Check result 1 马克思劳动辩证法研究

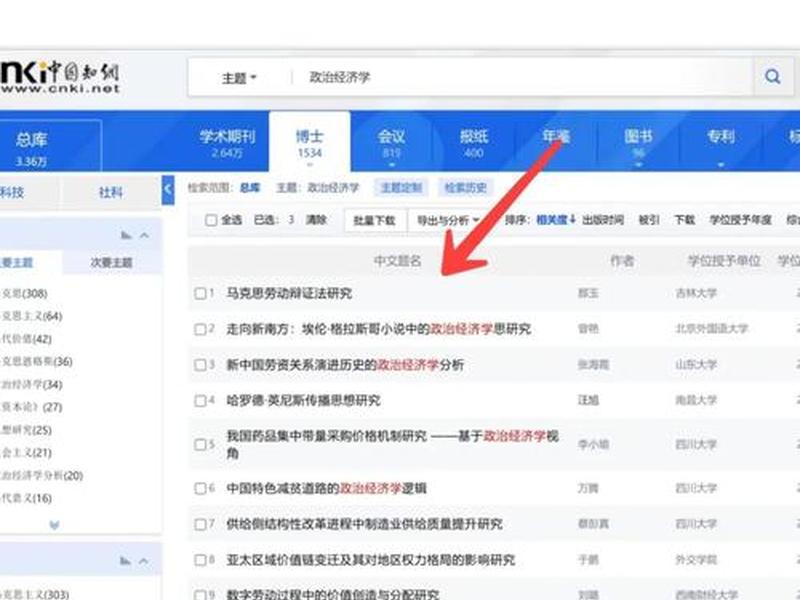pos(200,293)
